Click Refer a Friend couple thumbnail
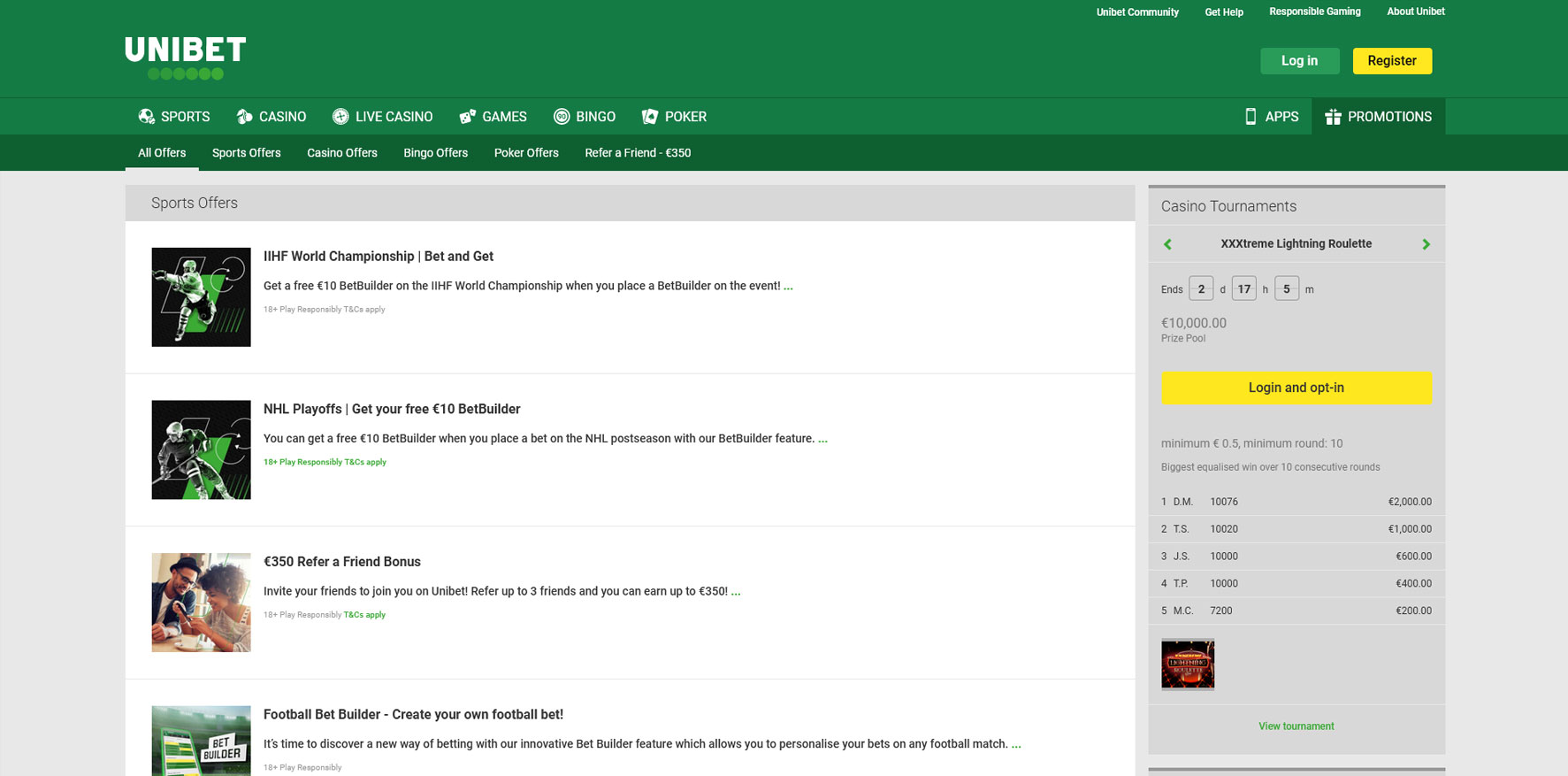 [201, 603]
